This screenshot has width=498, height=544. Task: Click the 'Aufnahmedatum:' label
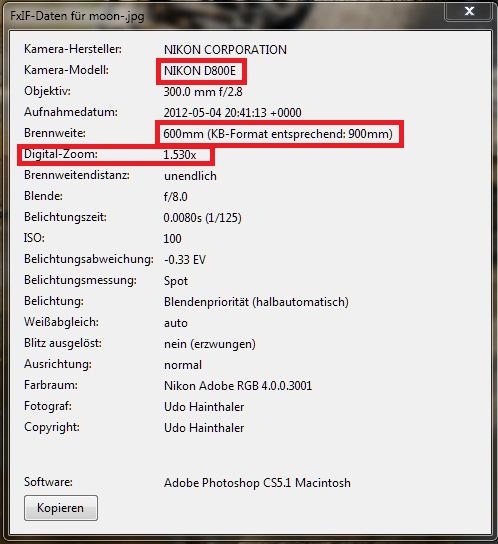(x=71, y=112)
